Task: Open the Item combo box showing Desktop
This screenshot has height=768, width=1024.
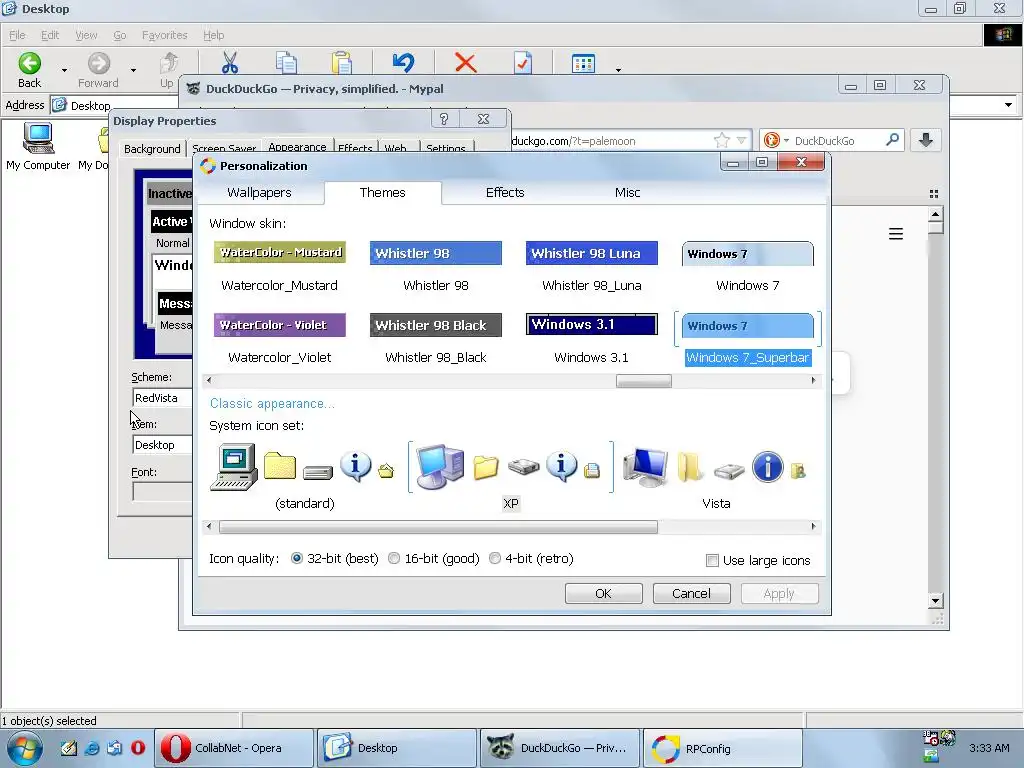Action: (x=163, y=445)
